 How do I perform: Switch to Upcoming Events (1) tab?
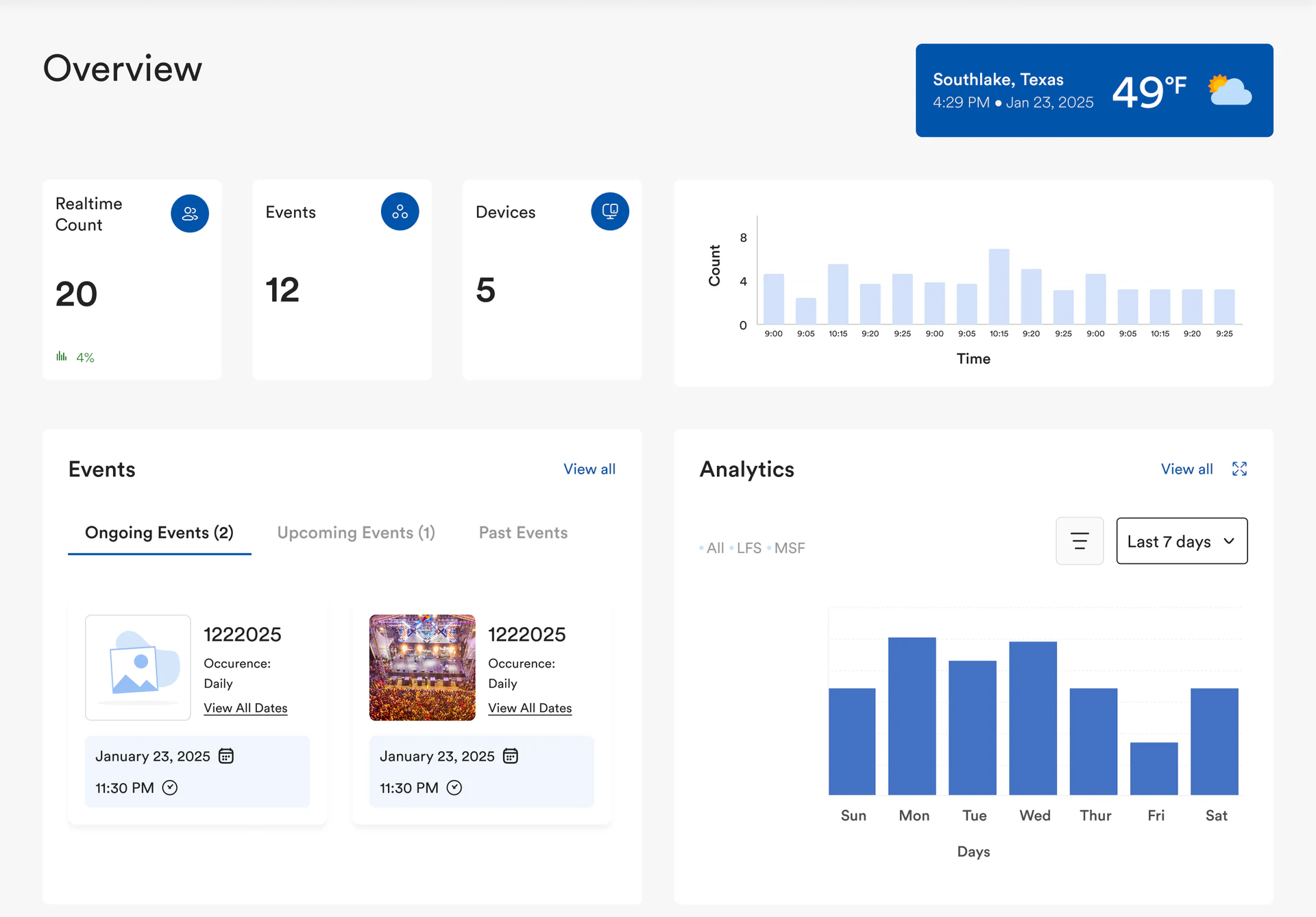click(x=356, y=533)
